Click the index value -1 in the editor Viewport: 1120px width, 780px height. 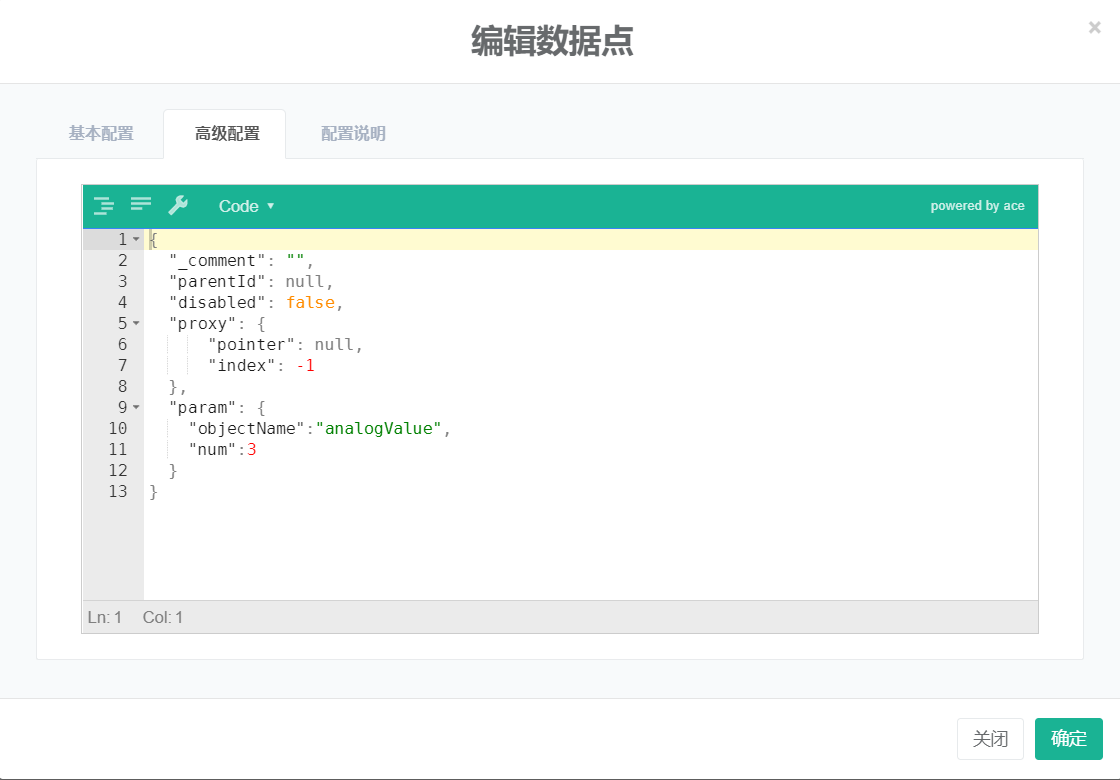[305, 365]
